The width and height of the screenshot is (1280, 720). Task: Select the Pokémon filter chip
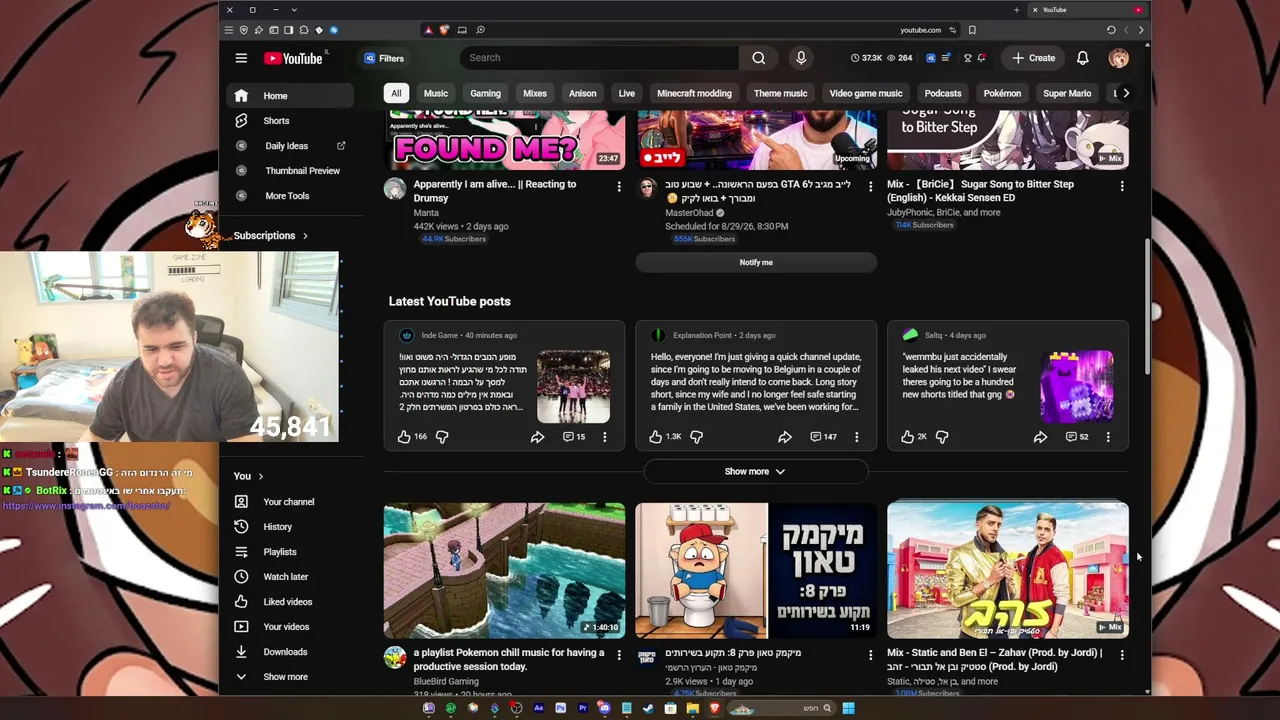1002,93
